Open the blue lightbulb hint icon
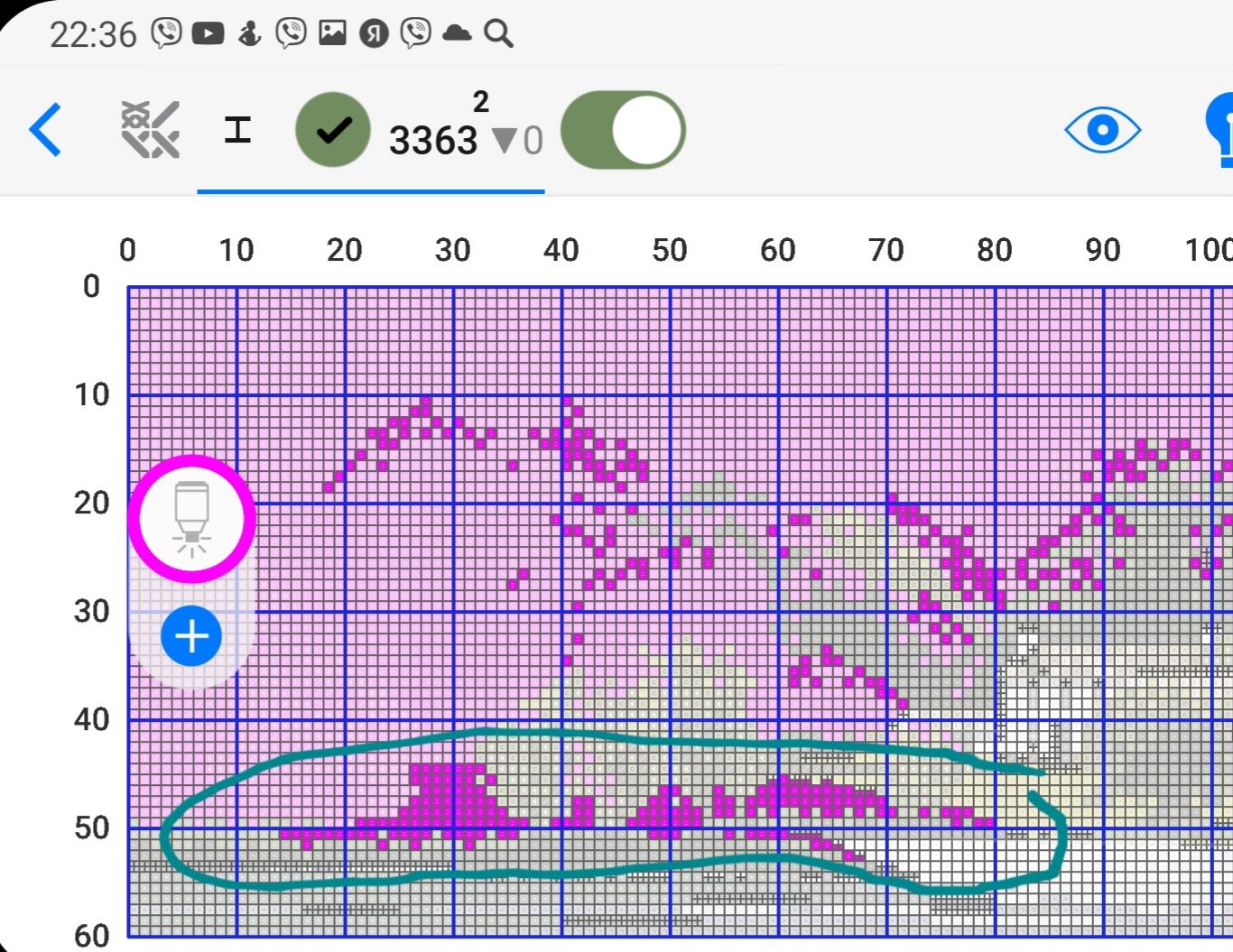This screenshot has height=952, width=1233. (1220, 130)
